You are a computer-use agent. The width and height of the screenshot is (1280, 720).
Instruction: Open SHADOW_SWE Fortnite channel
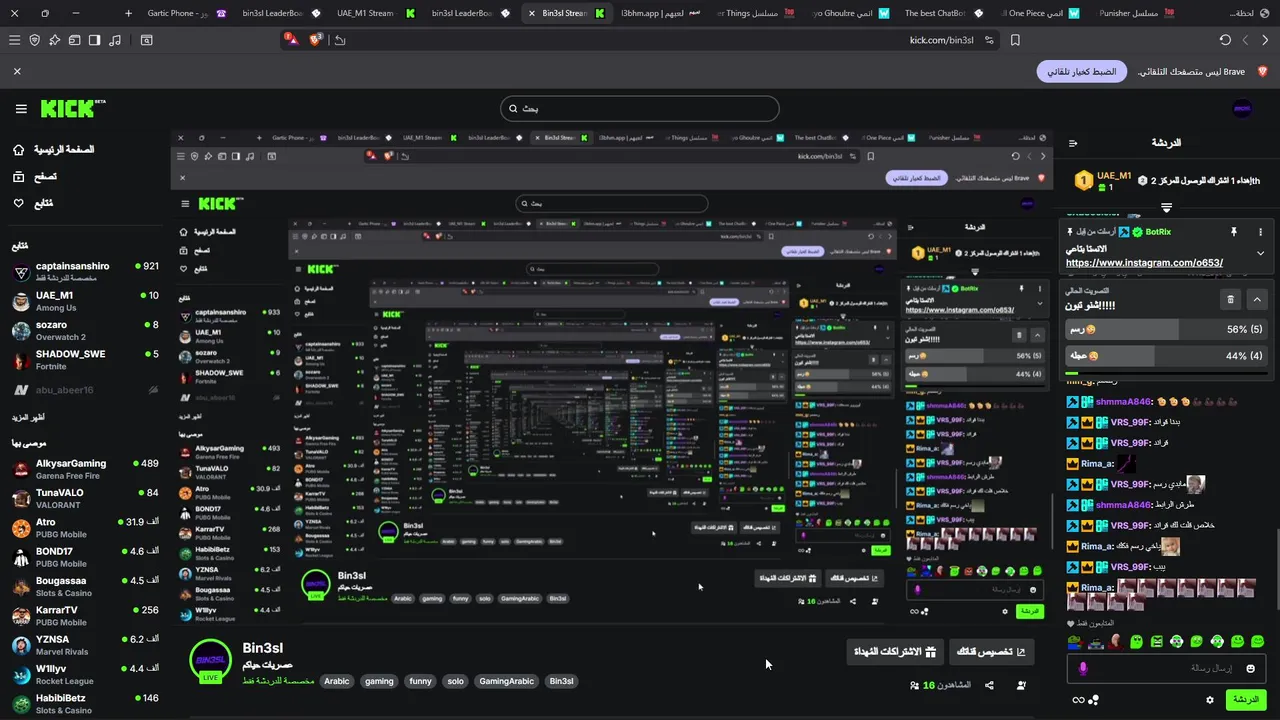(85, 360)
